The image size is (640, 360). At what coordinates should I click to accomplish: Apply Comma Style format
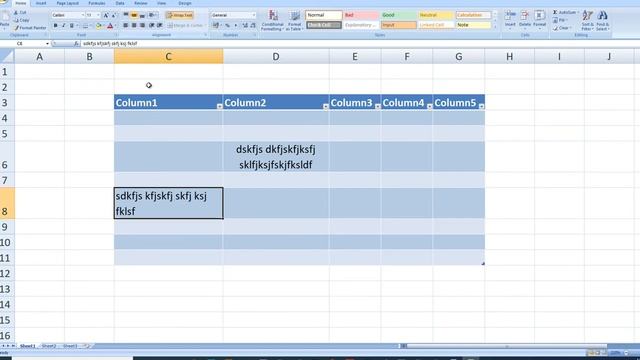[x=236, y=25]
